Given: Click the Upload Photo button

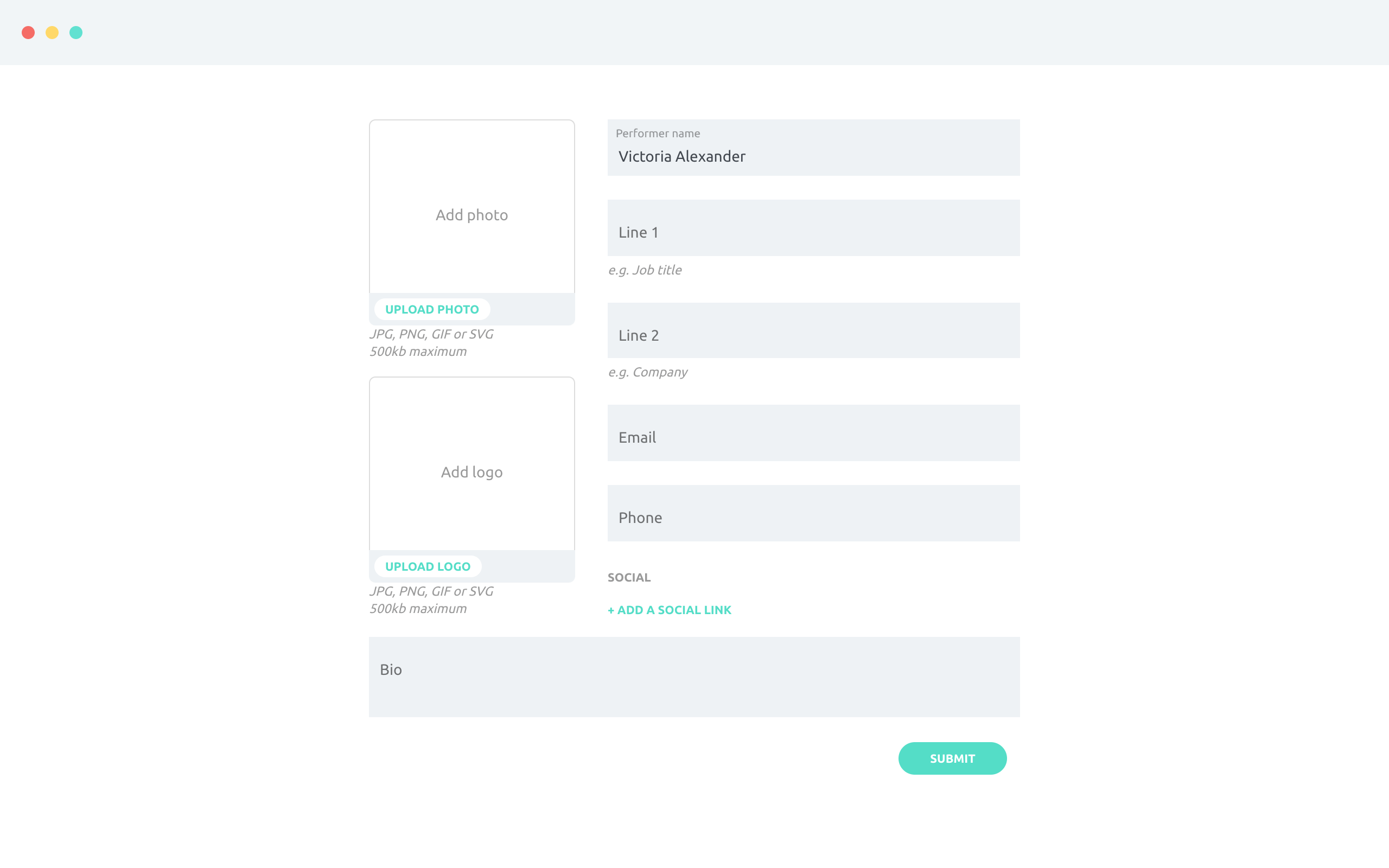Looking at the screenshot, I should tap(432, 309).
